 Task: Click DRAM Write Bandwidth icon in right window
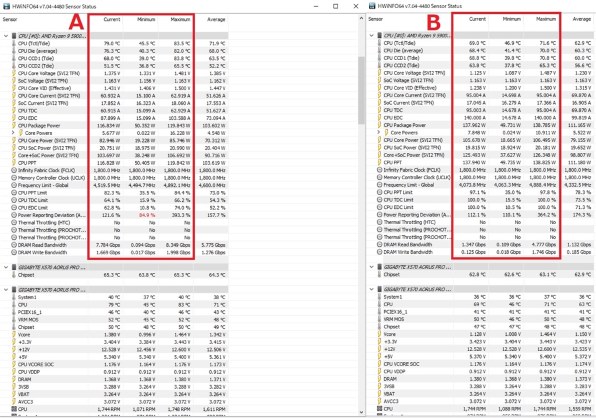[x=379, y=252]
